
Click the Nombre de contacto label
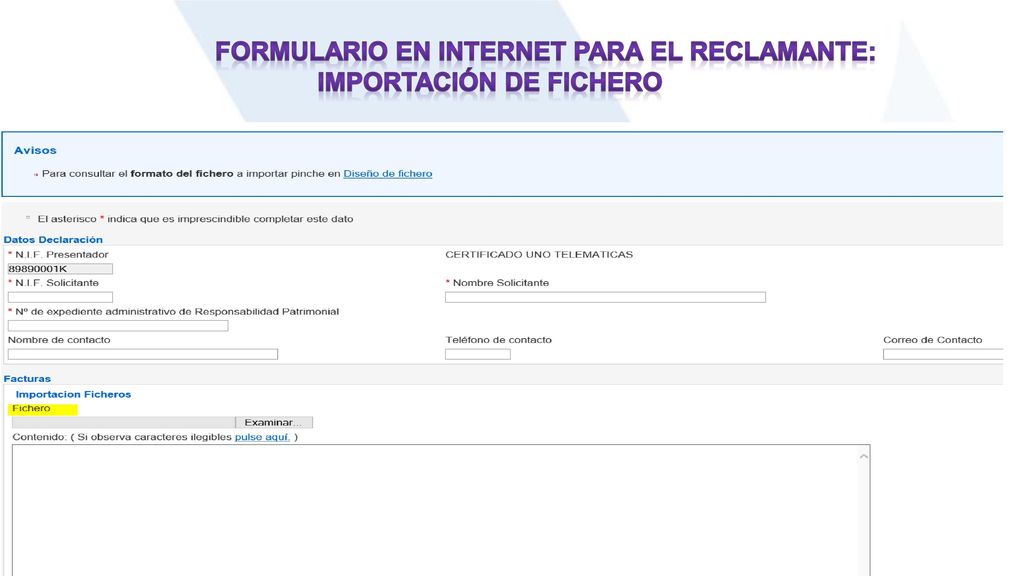(59, 340)
